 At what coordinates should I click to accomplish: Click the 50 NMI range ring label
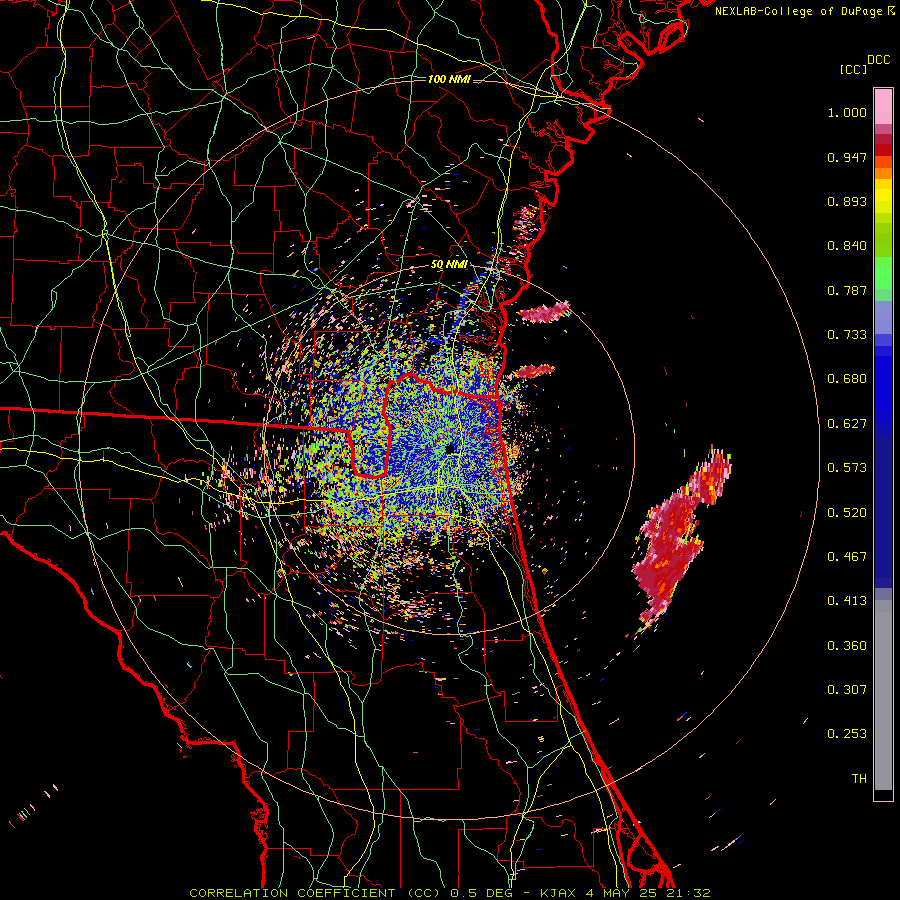pos(449,265)
